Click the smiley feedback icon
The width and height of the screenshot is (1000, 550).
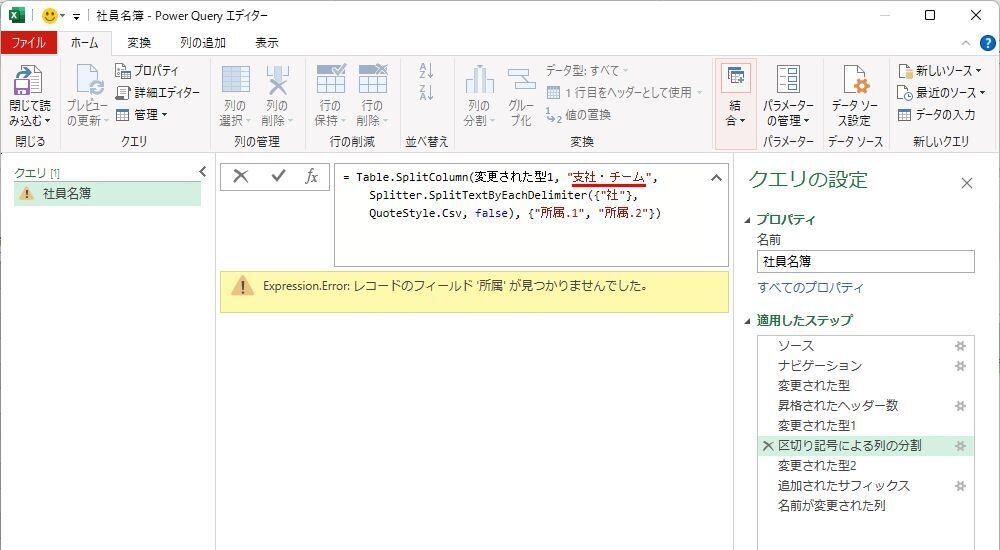point(50,15)
